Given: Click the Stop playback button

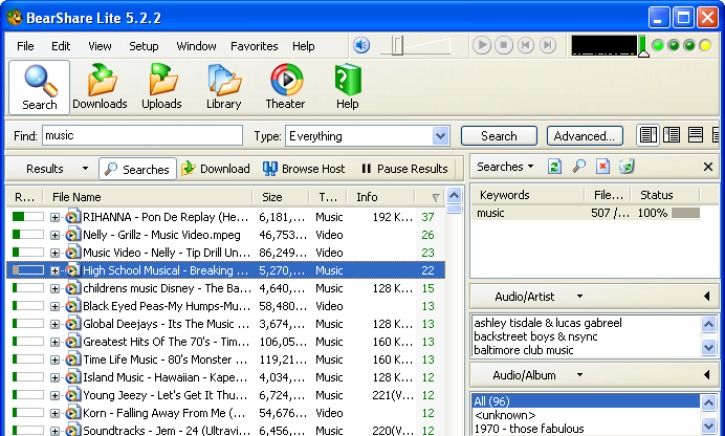Looking at the screenshot, I should click(x=504, y=45).
